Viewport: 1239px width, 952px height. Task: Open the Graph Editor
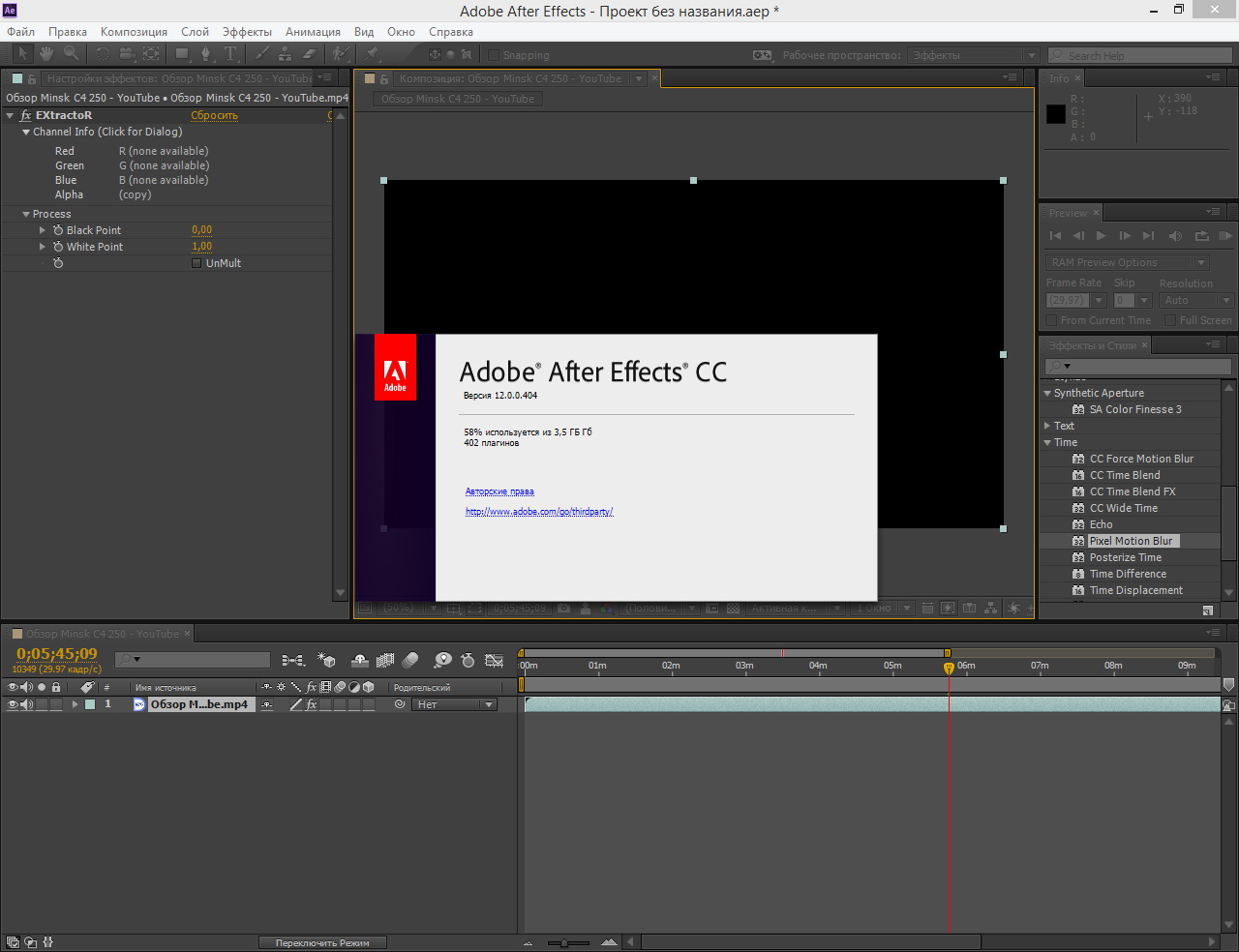pyautogui.click(x=494, y=660)
